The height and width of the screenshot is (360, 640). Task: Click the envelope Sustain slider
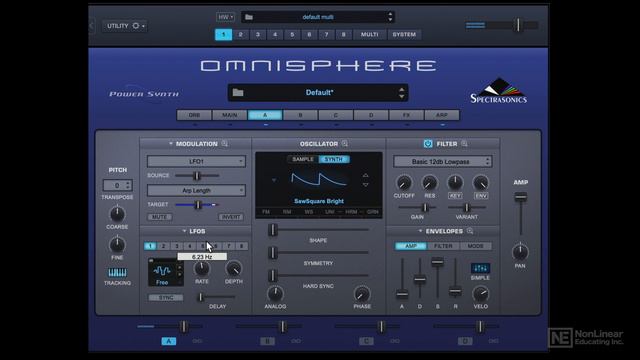pyautogui.click(x=438, y=262)
